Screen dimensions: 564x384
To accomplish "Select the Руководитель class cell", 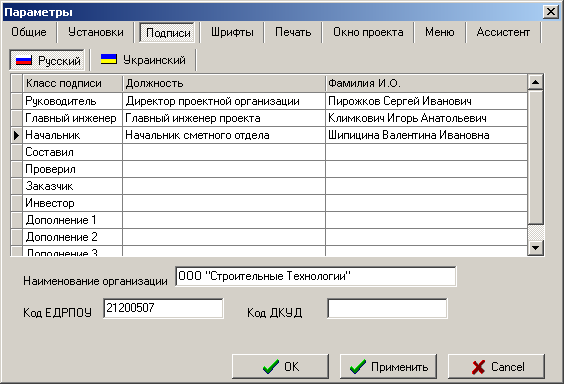I will (73, 101).
